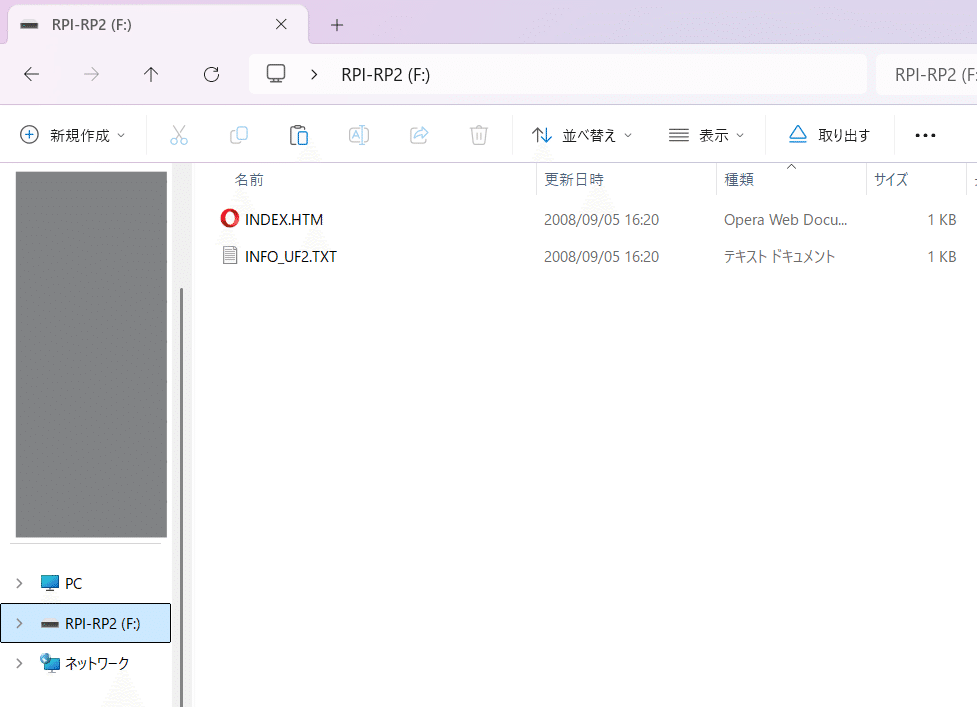The image size is (977, 707).
Task: Sort files by the 名前 column header
Action: [248, 180]
